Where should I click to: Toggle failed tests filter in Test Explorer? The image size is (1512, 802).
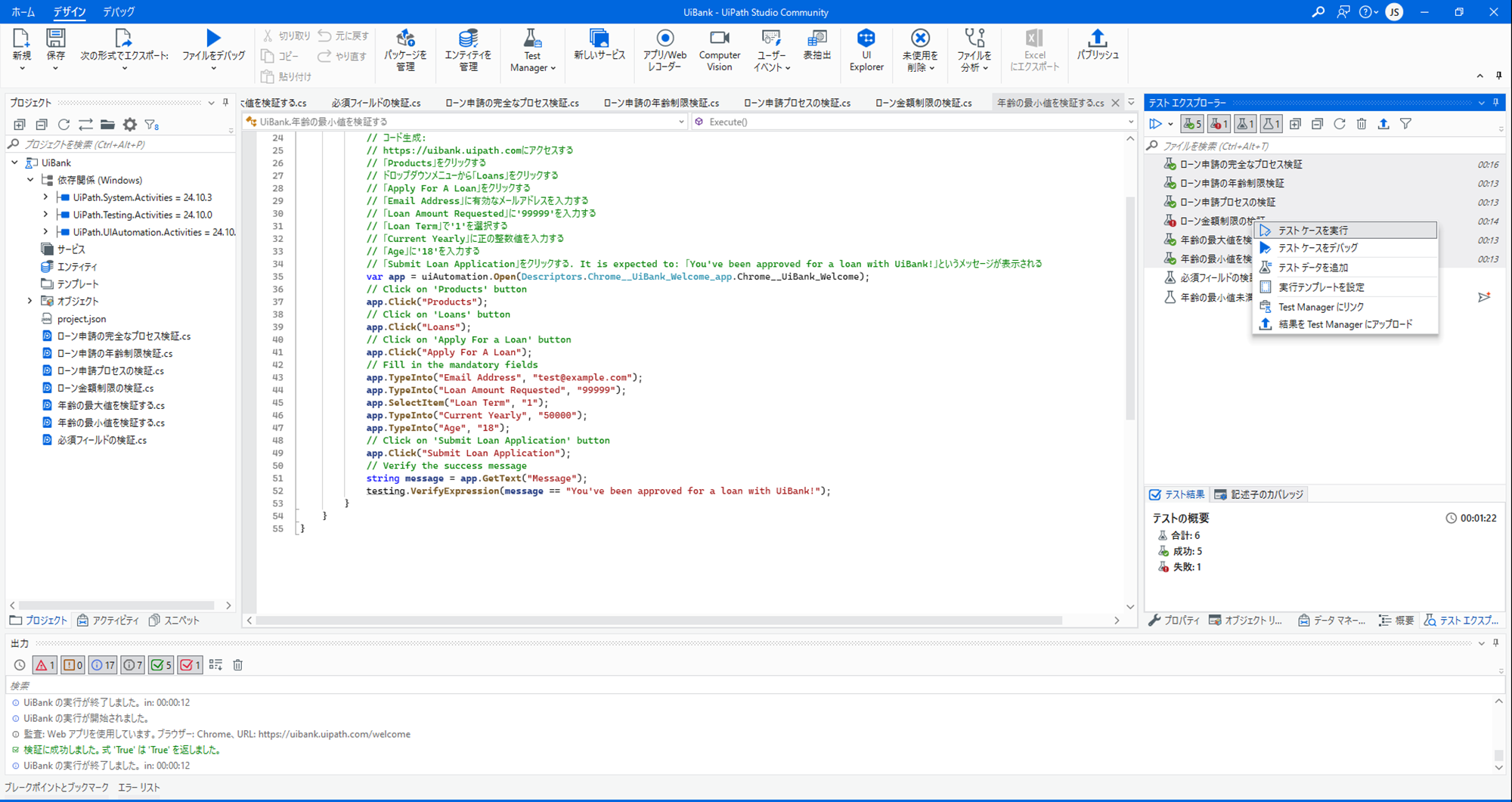click(1219, 124)
